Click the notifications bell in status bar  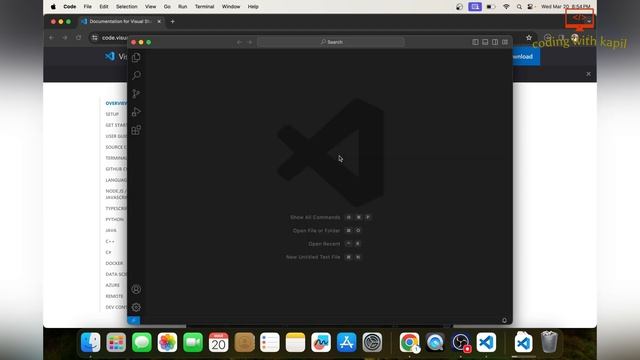[x=504, y=320]
